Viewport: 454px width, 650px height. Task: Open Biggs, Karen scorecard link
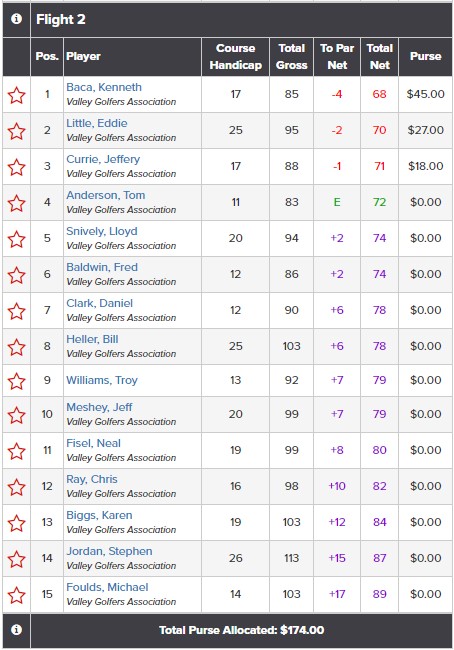pyautogui.click(x=100, y=515)
